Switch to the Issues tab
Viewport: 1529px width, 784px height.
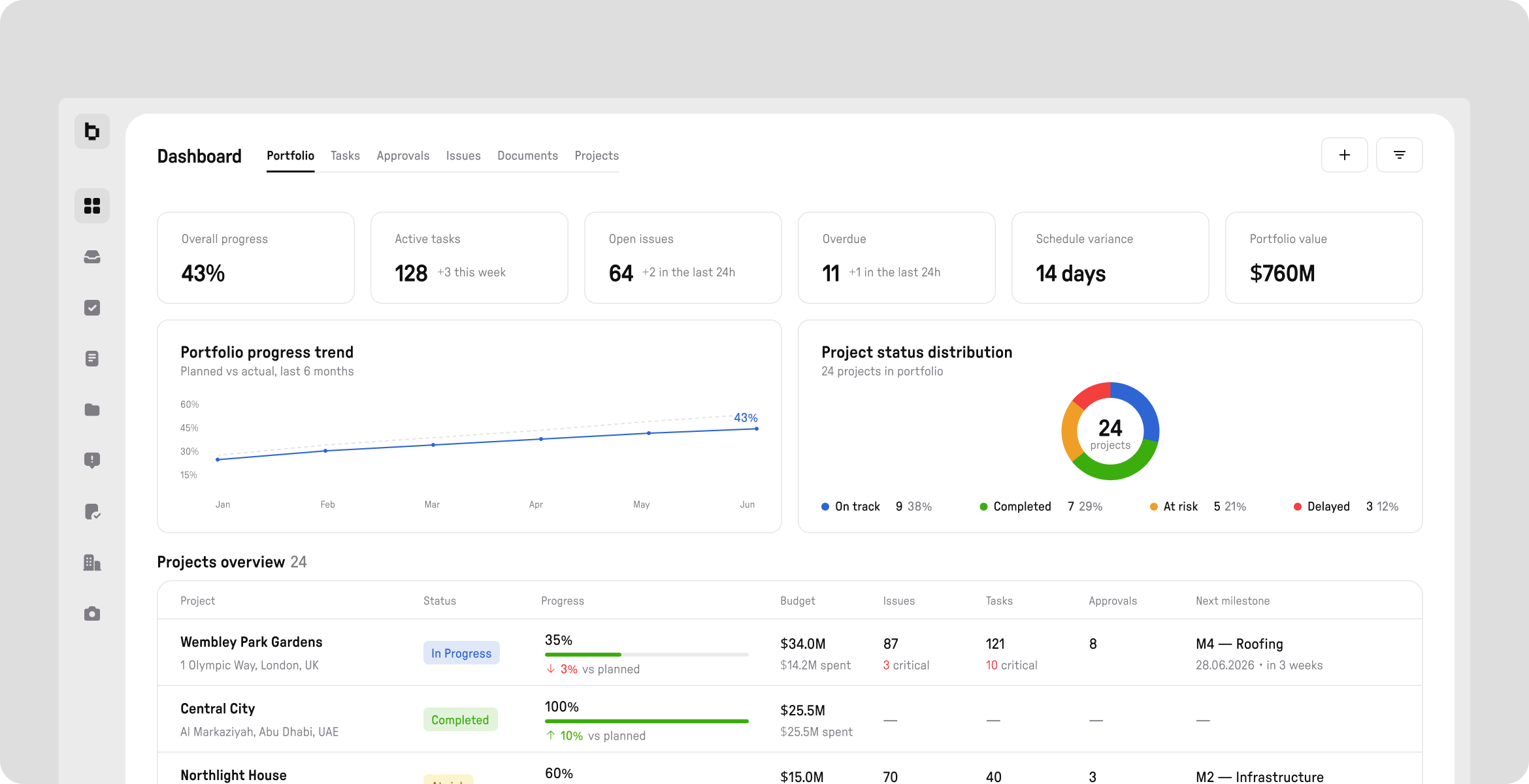pyautogui.click(x=463, y=155)
